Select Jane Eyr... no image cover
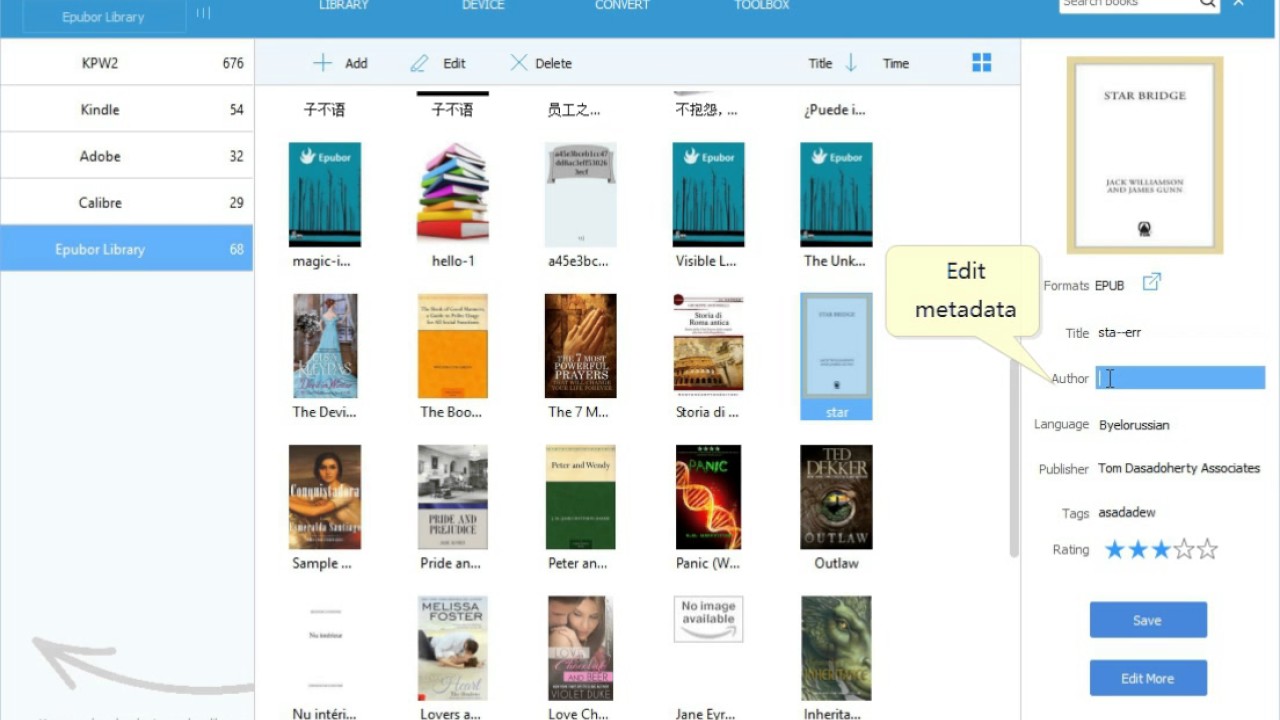 [709, 620]
